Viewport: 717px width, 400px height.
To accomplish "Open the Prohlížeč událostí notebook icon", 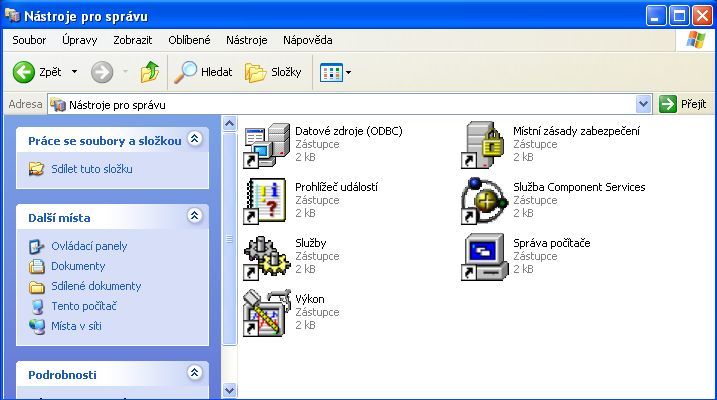I will click(265, 201).
